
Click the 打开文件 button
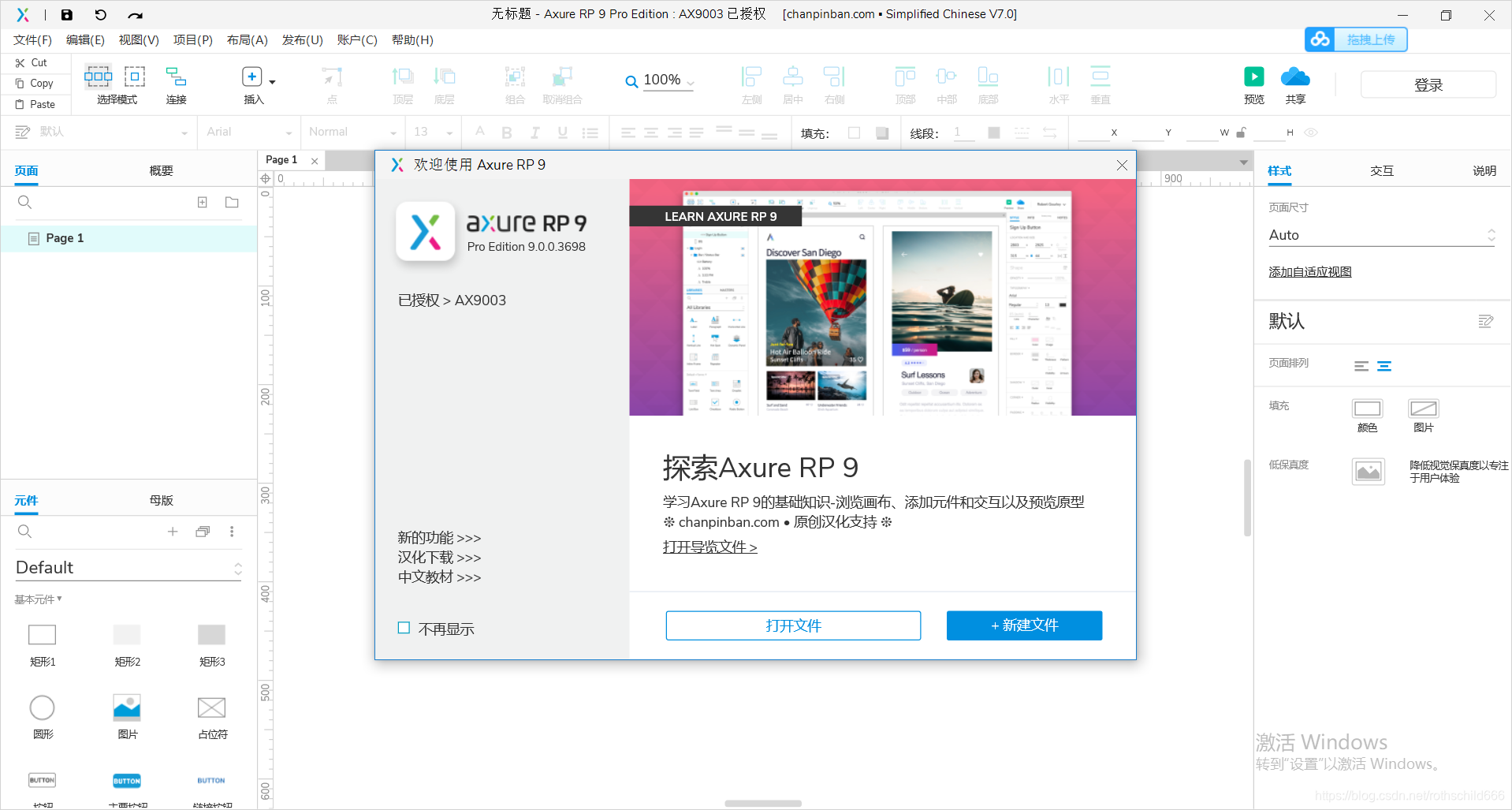[793, 625]
